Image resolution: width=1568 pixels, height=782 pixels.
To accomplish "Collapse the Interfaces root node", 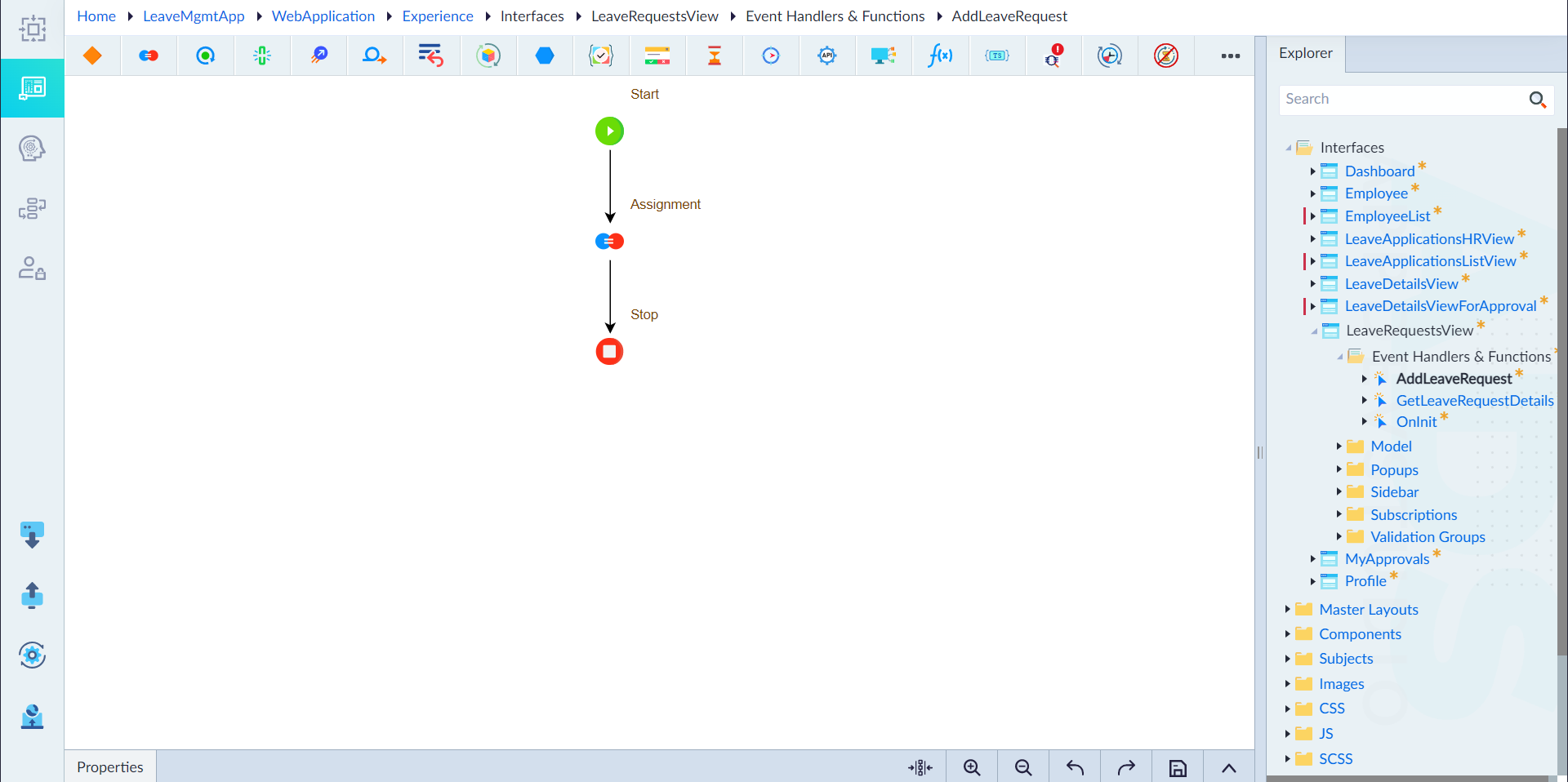I will coord(1288,148).
